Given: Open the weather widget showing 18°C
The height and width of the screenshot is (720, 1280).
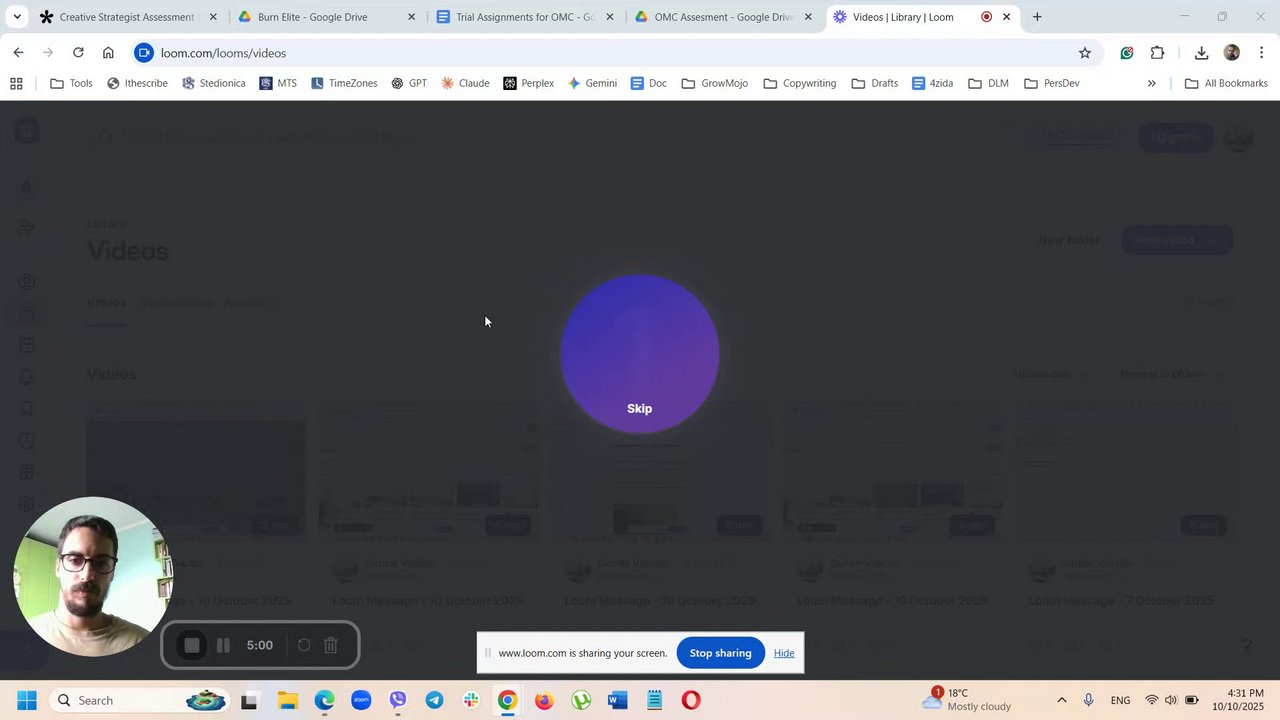Looking at the screenshot, I should point(967,699).
